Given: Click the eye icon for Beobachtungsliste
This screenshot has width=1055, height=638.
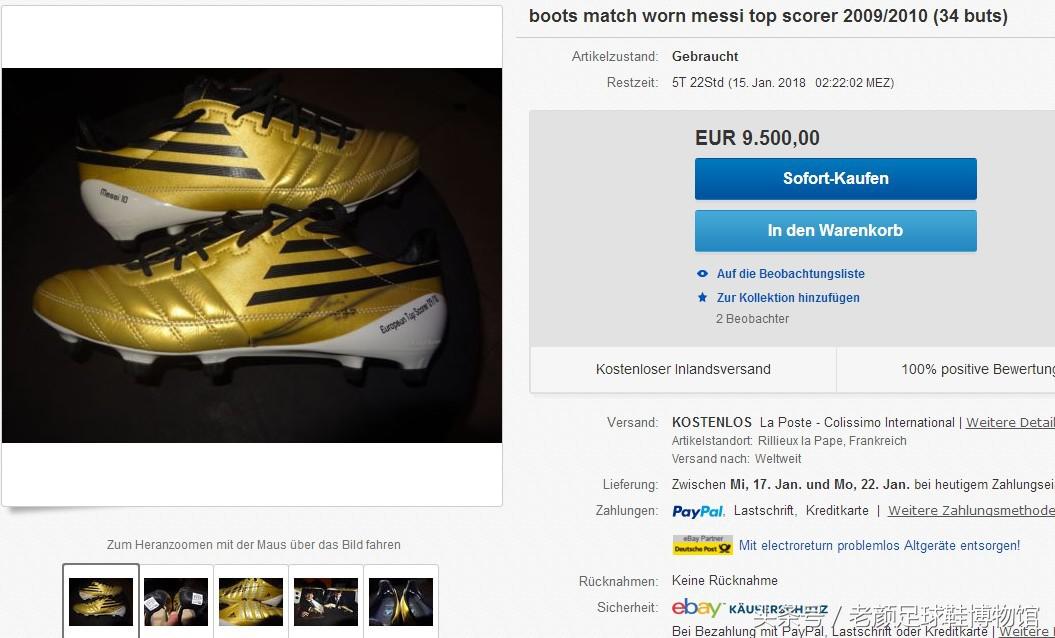Looking at the screenshot, I should point(702,274).
